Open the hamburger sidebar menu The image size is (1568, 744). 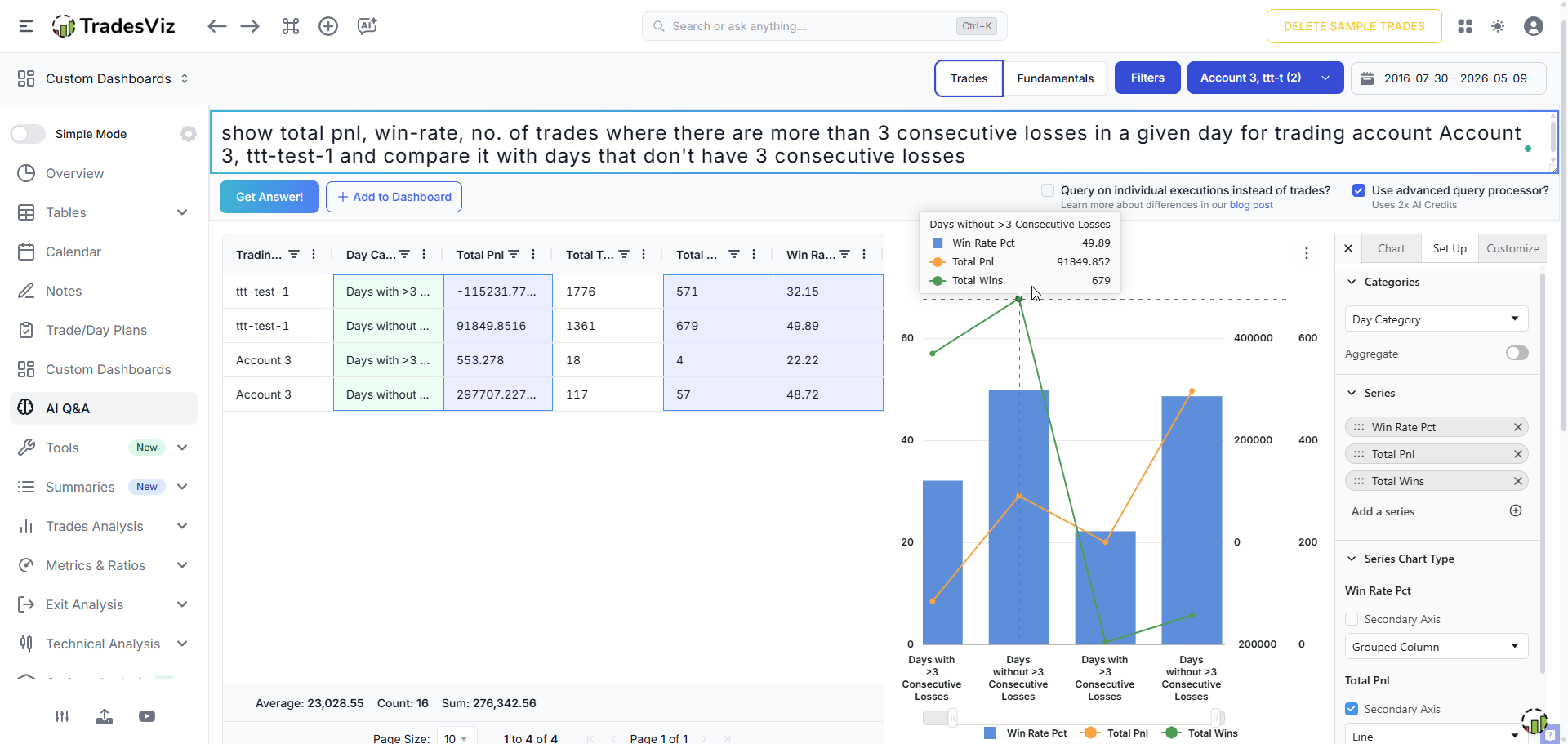(26, 26)
